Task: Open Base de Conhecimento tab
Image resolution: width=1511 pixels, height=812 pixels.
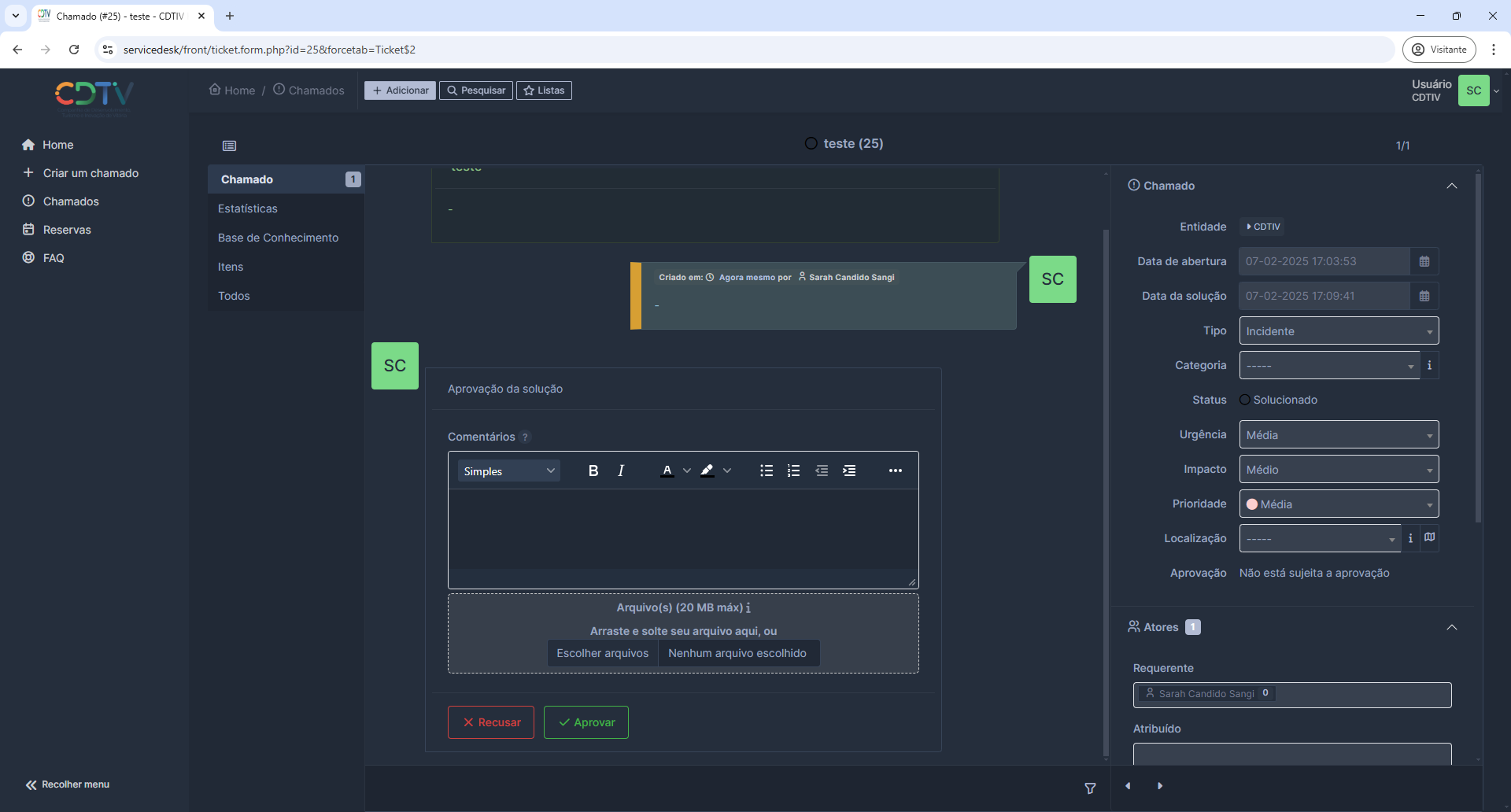Action: coord(278,238)
